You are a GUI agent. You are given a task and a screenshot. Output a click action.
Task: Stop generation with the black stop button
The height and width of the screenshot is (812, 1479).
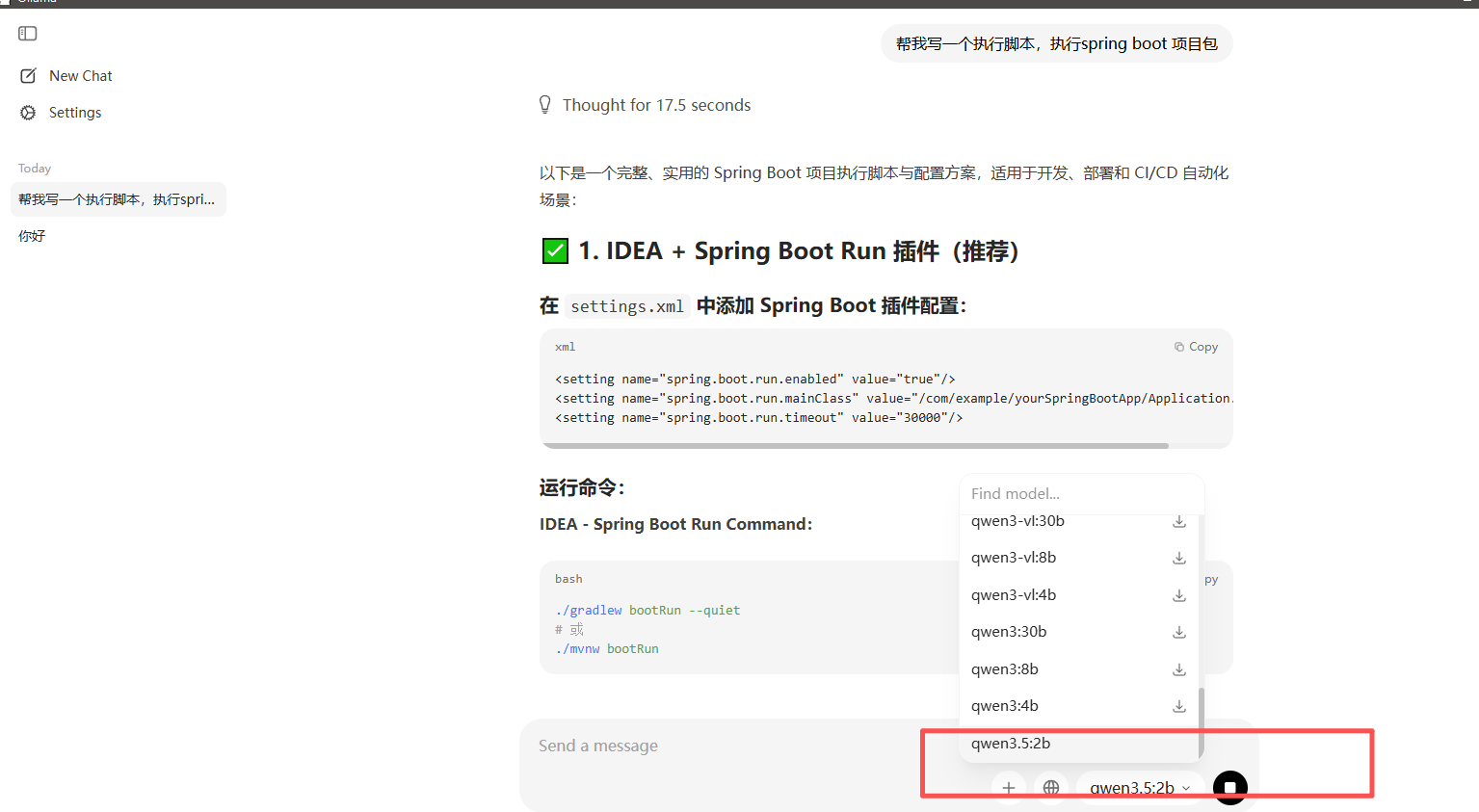(1230, 788)
